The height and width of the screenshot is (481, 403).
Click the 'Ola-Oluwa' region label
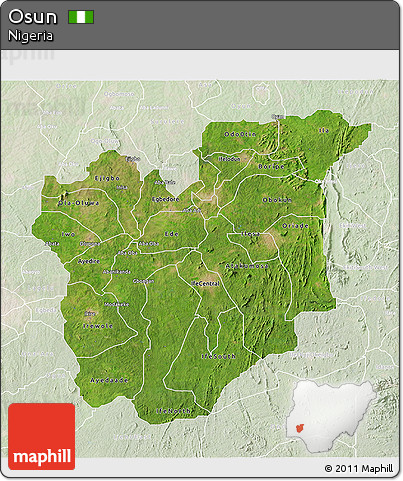click(79, 203)
